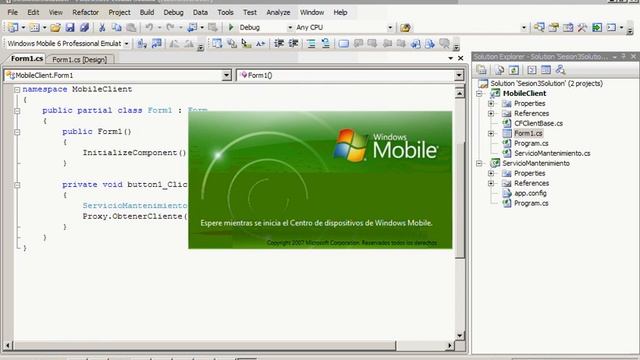Click the Find in Files icon
The height and width of the screenshot is (360, 640).
click(x=405, y=27)
